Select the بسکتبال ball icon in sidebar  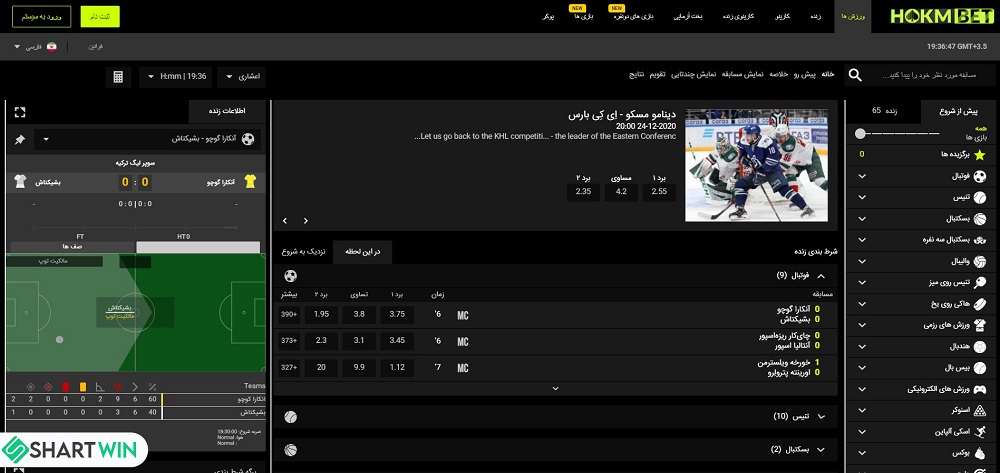[x=980, y=219]
